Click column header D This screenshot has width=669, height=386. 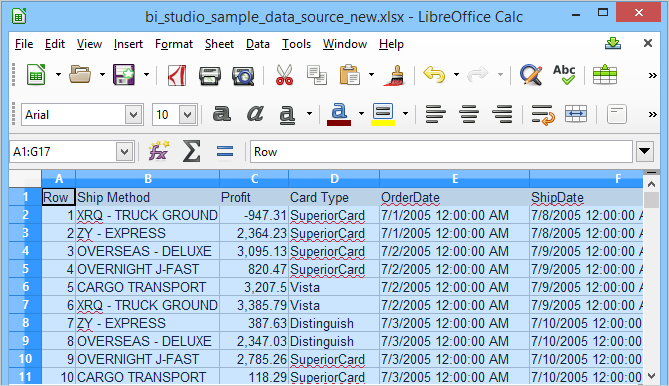[334, 179]
